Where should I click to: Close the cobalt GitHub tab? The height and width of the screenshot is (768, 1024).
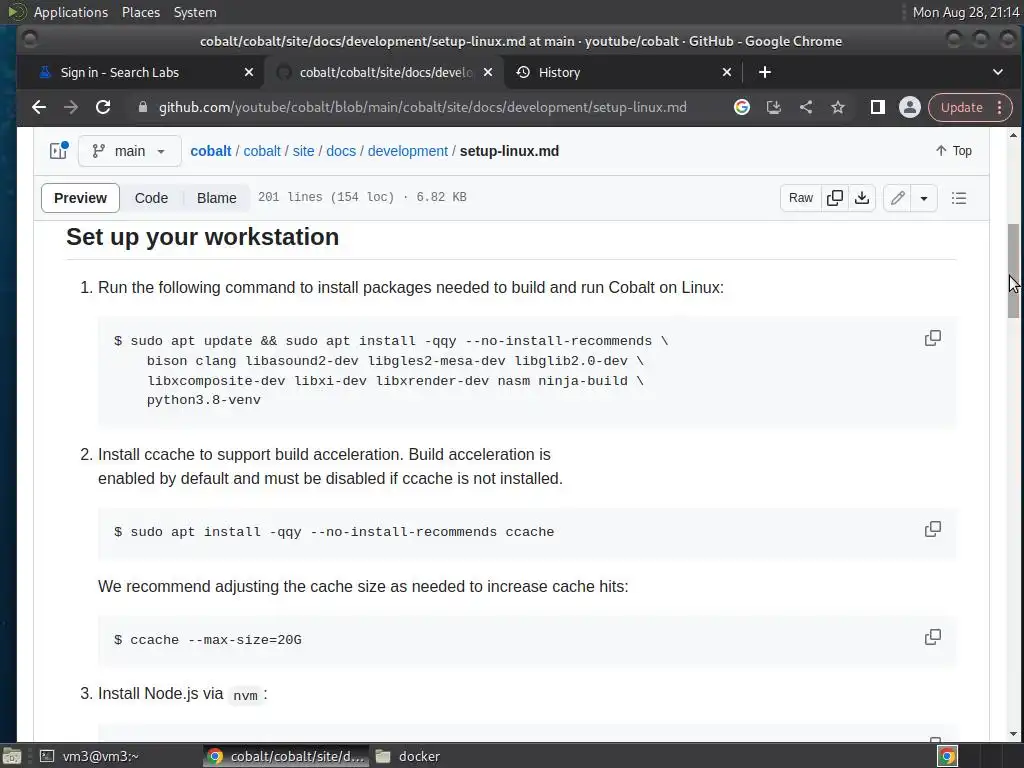point(488,72)
